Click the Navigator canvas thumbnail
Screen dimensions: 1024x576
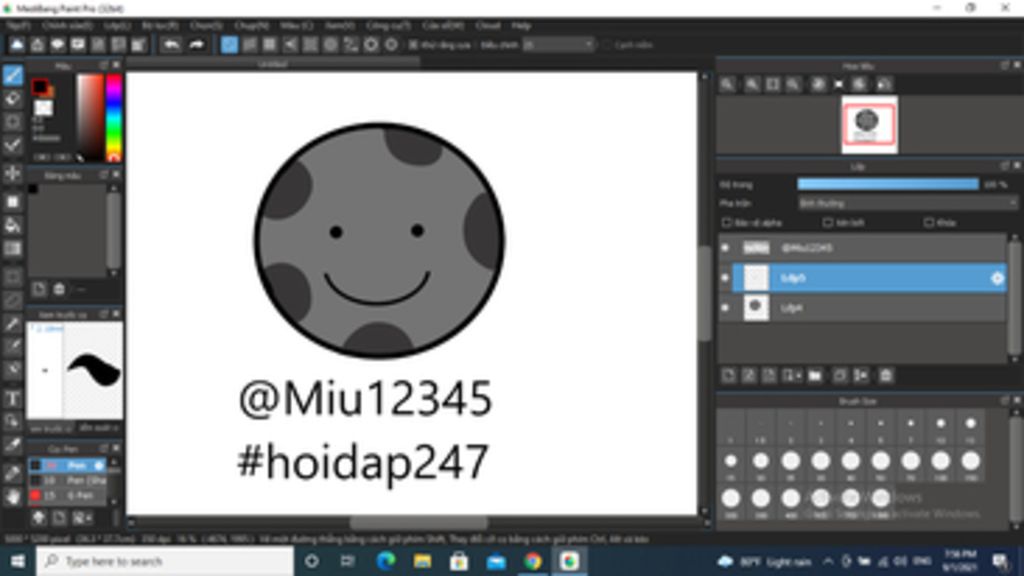(x=869, y=124)
